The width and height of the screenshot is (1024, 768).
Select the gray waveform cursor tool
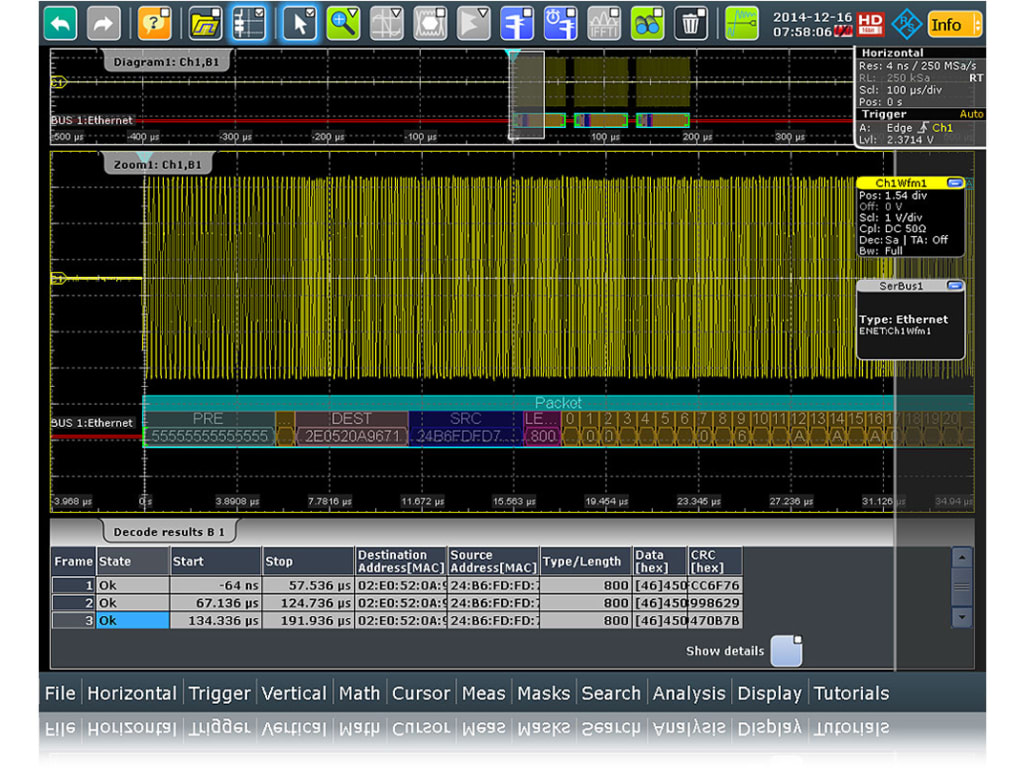(387, 24)
